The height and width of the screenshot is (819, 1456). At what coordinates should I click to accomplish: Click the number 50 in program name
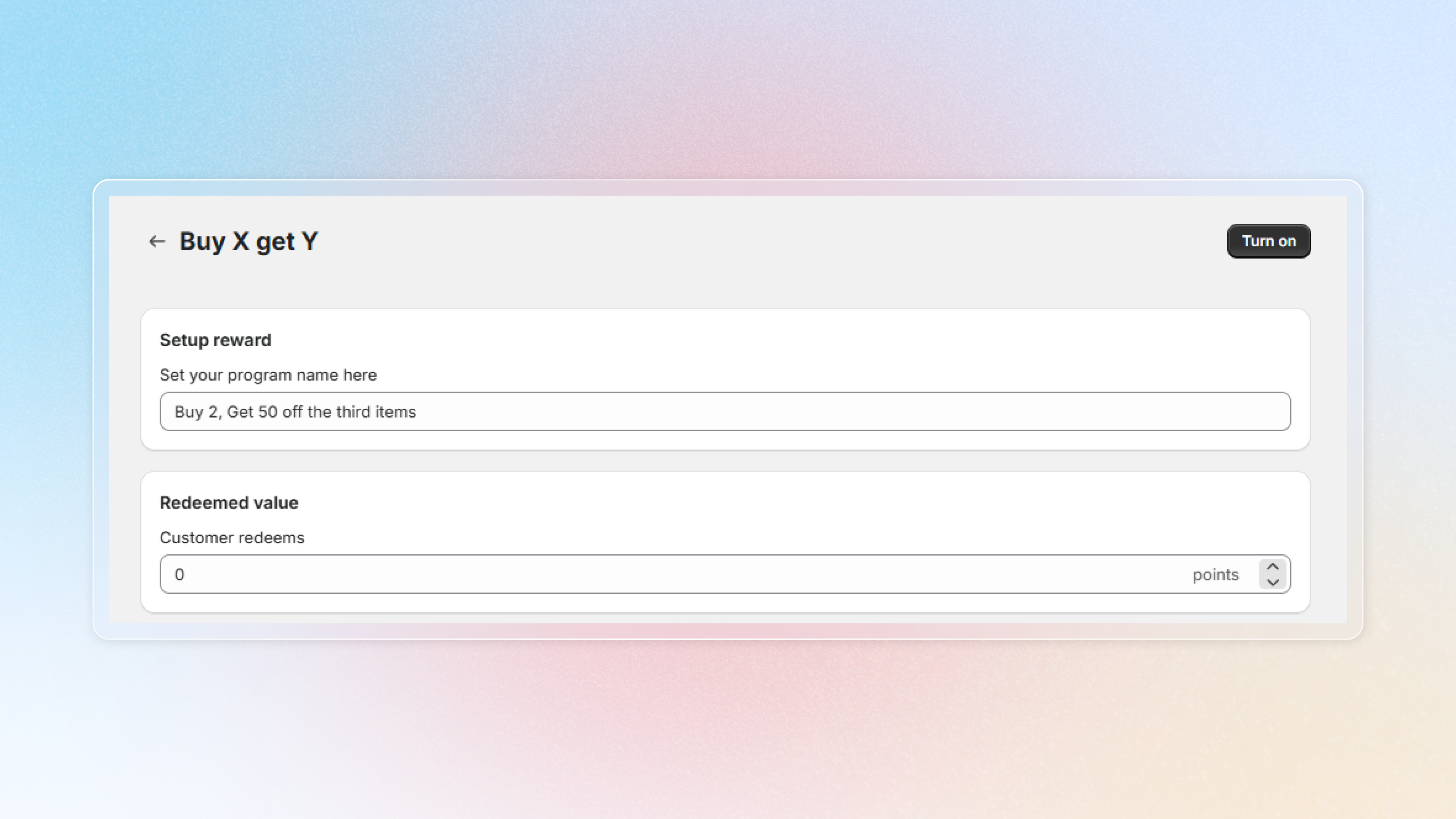point(267,412)
